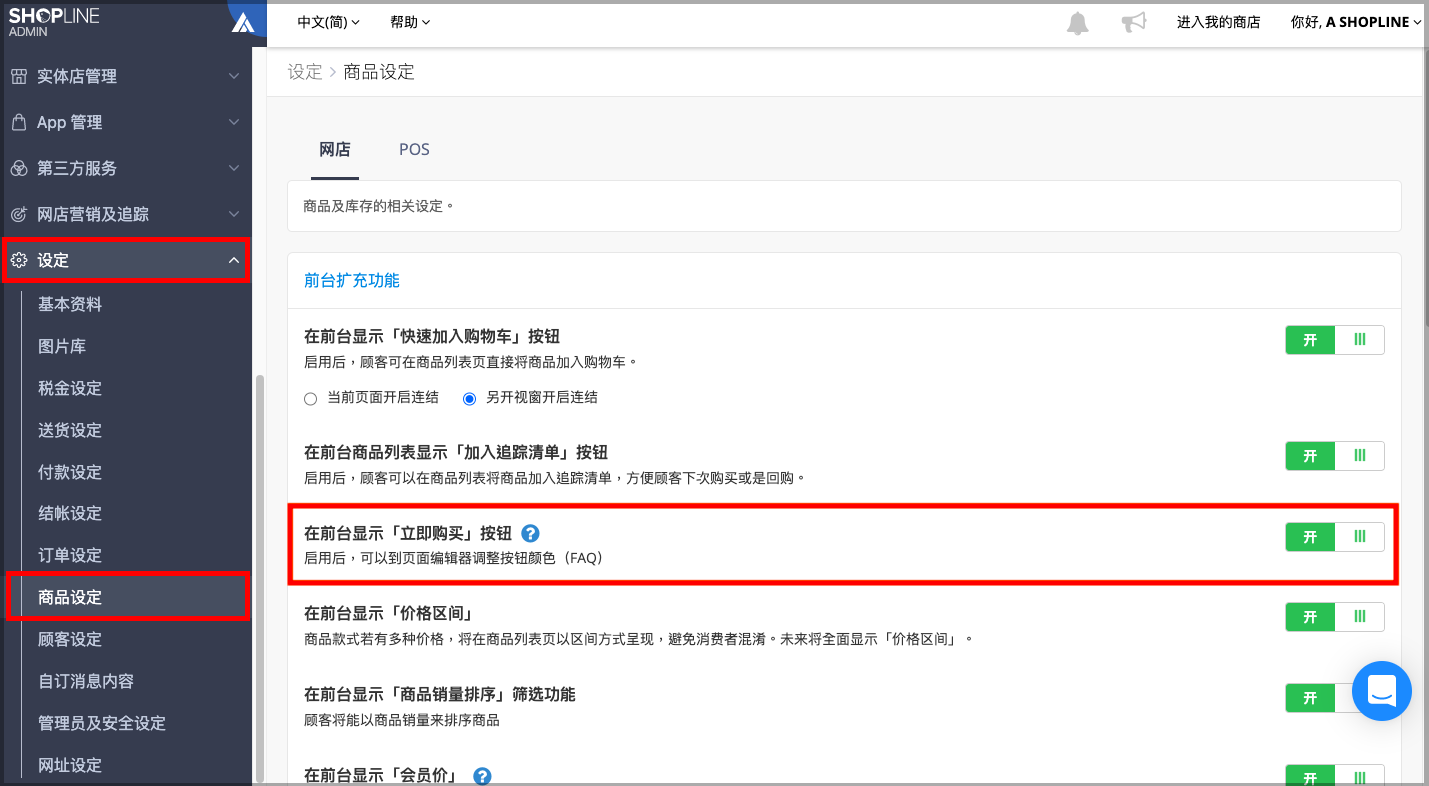Click the App 管理 shopping bag icon
This screenshot has height=786, width=1429.
18,122
